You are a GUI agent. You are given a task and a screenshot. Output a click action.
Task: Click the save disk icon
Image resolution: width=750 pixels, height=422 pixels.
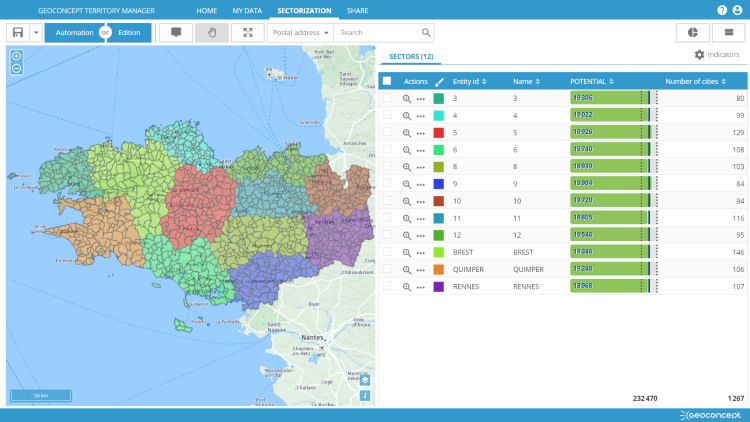(x=18, y=32)
